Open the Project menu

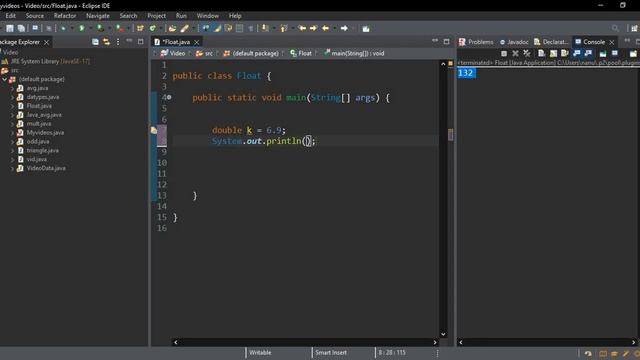[157, 16]
